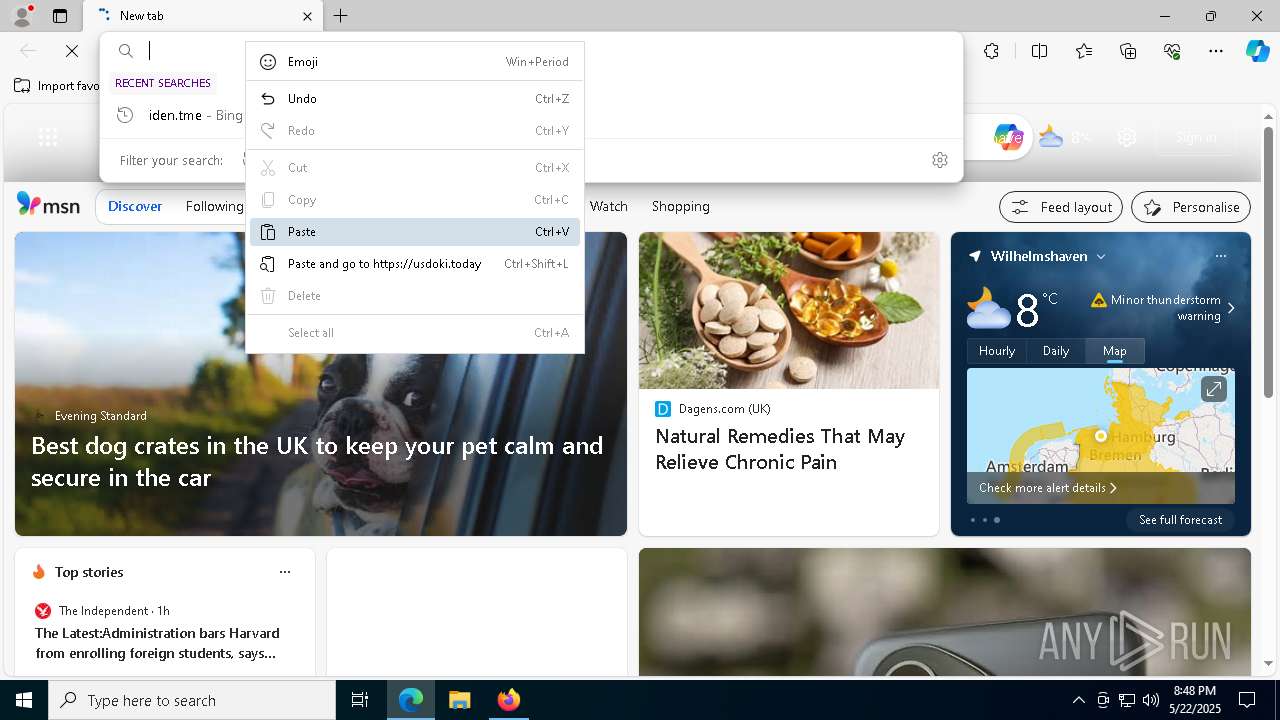
Task: Open the Copilot logo near search
Action: (x=1008, y=137)
